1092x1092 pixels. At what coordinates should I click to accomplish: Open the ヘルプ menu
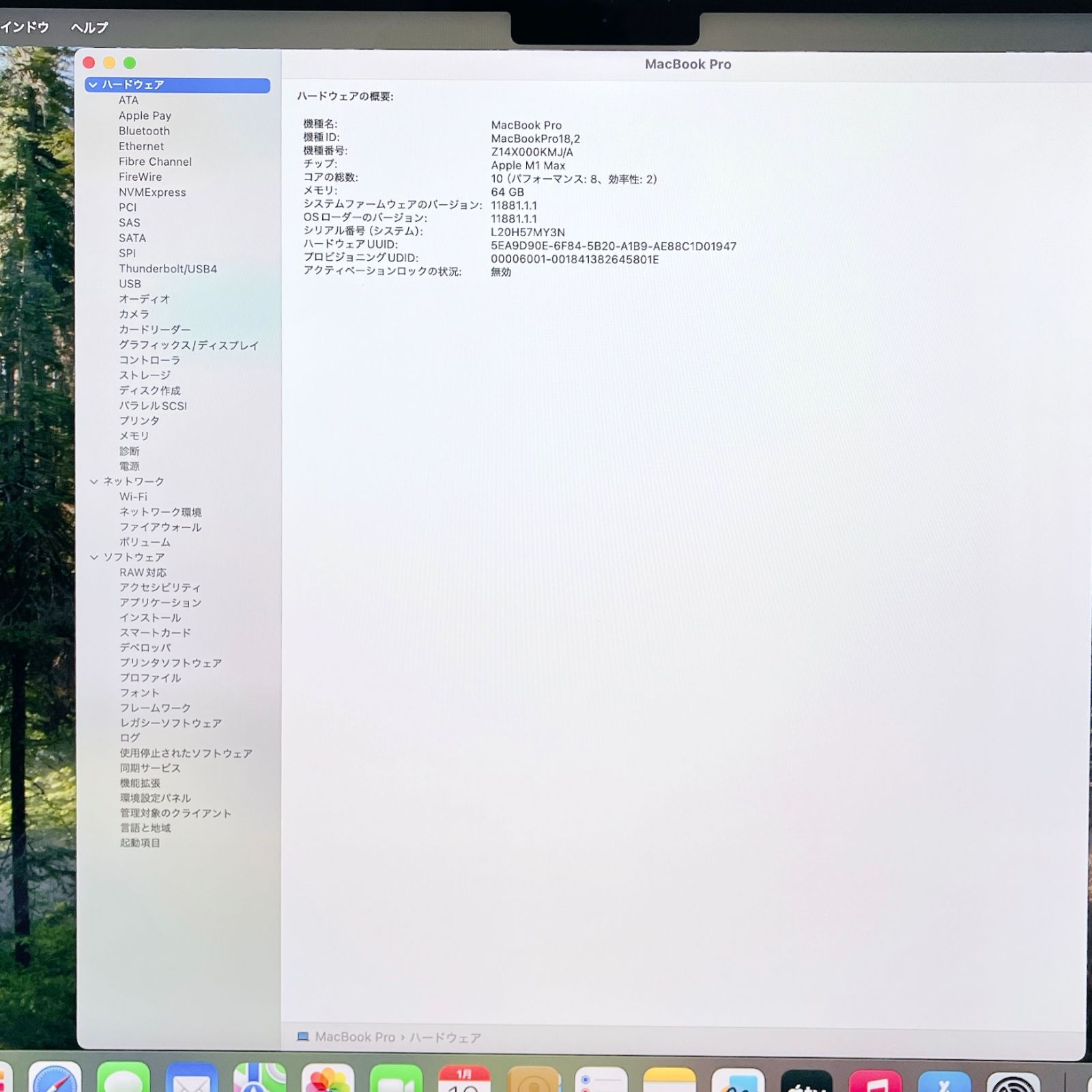coord(89,27)
